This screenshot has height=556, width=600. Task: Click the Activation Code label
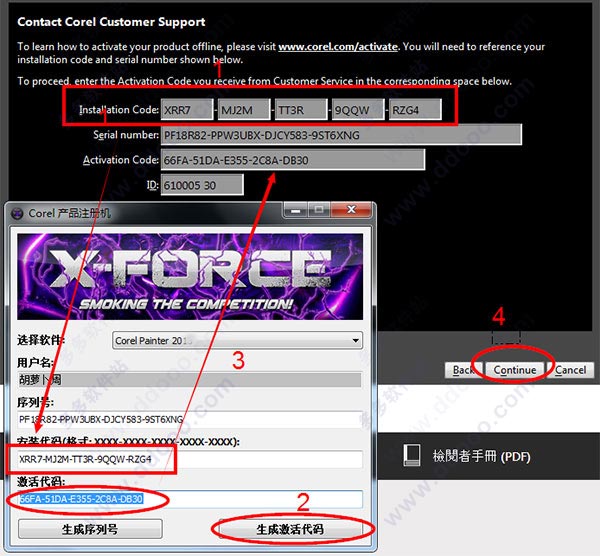tap(121, 160)
